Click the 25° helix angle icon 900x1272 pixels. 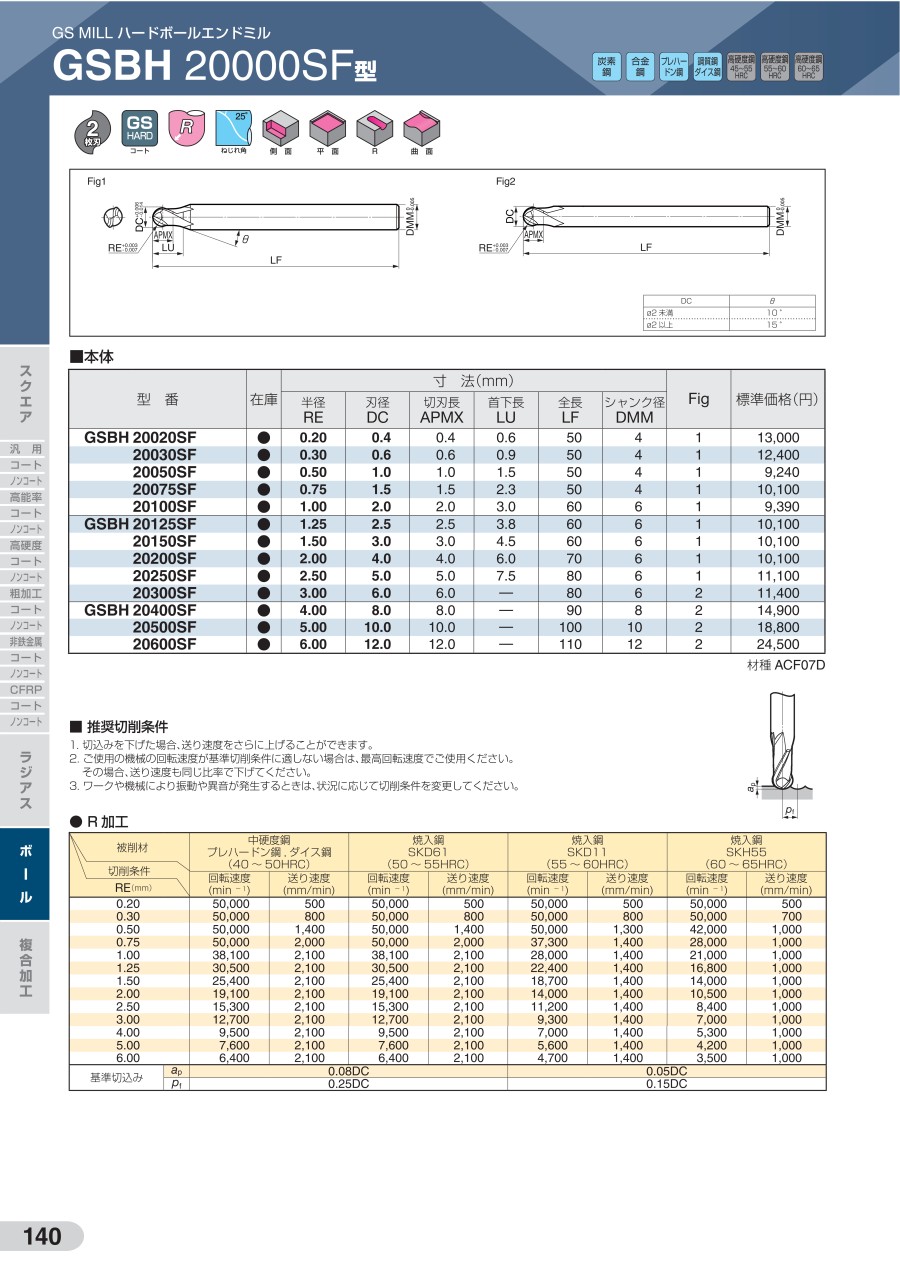(x=233, y=127)
